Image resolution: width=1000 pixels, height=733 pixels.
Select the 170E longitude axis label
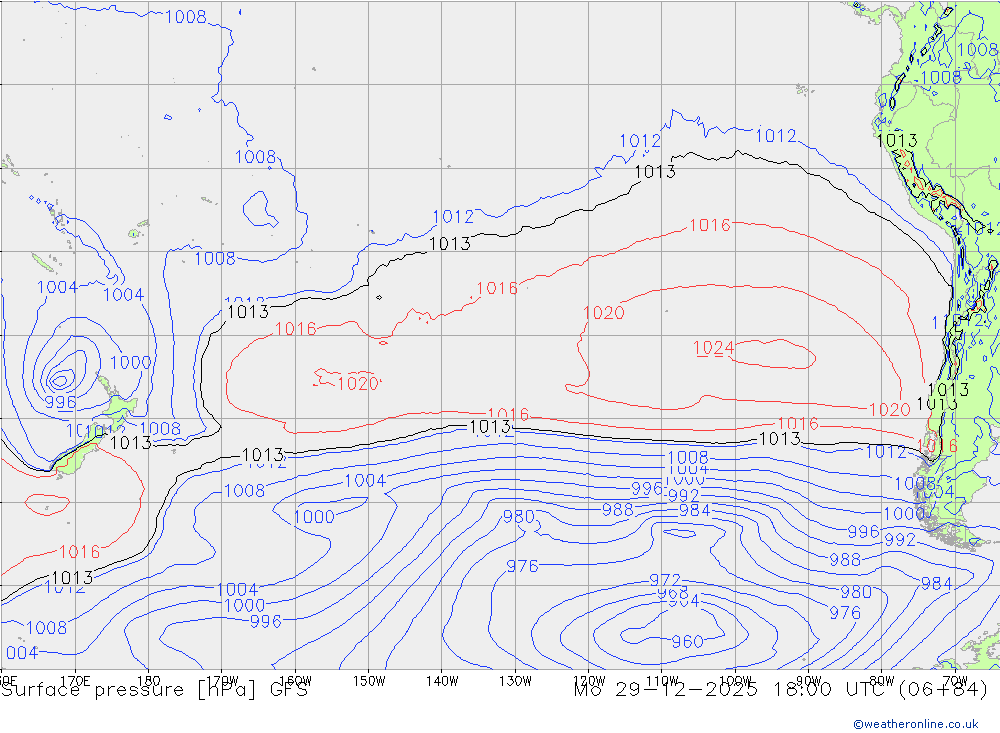[x=75, y=681]
